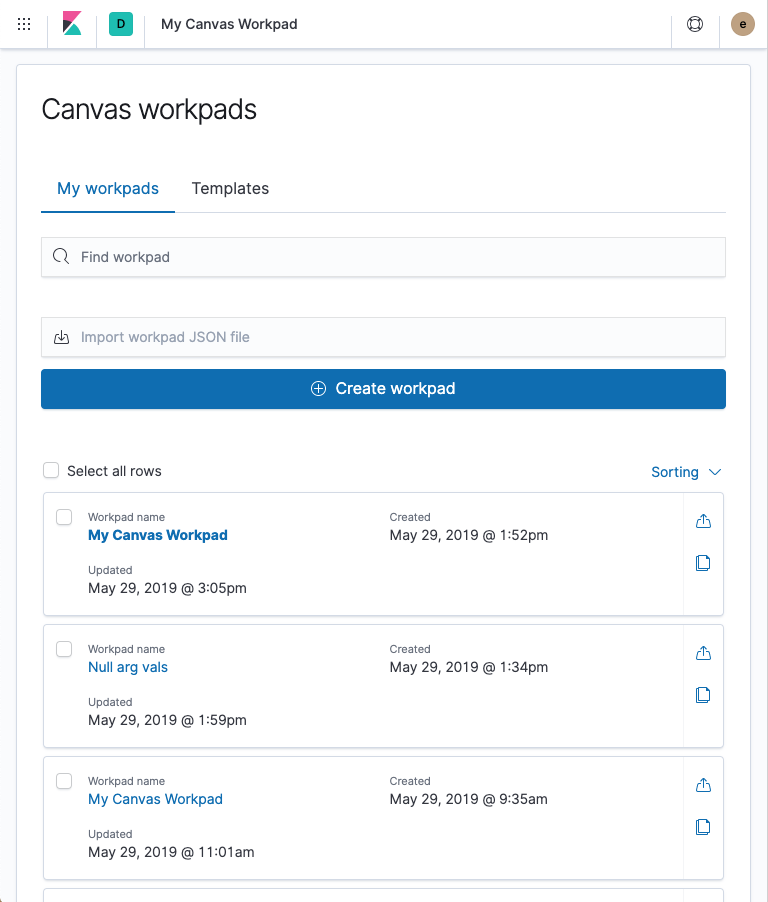The height and width of the screenshot is (902, 768).
Task: Click updated date May 29, 2019 @ 1:59pm
Action: coord(167,720)
